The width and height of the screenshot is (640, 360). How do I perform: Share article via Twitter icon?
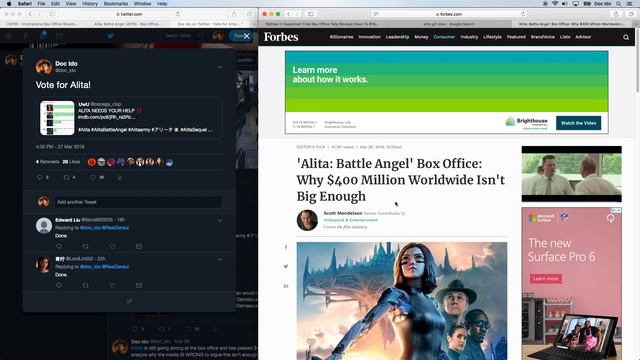[x=286, y=266]
